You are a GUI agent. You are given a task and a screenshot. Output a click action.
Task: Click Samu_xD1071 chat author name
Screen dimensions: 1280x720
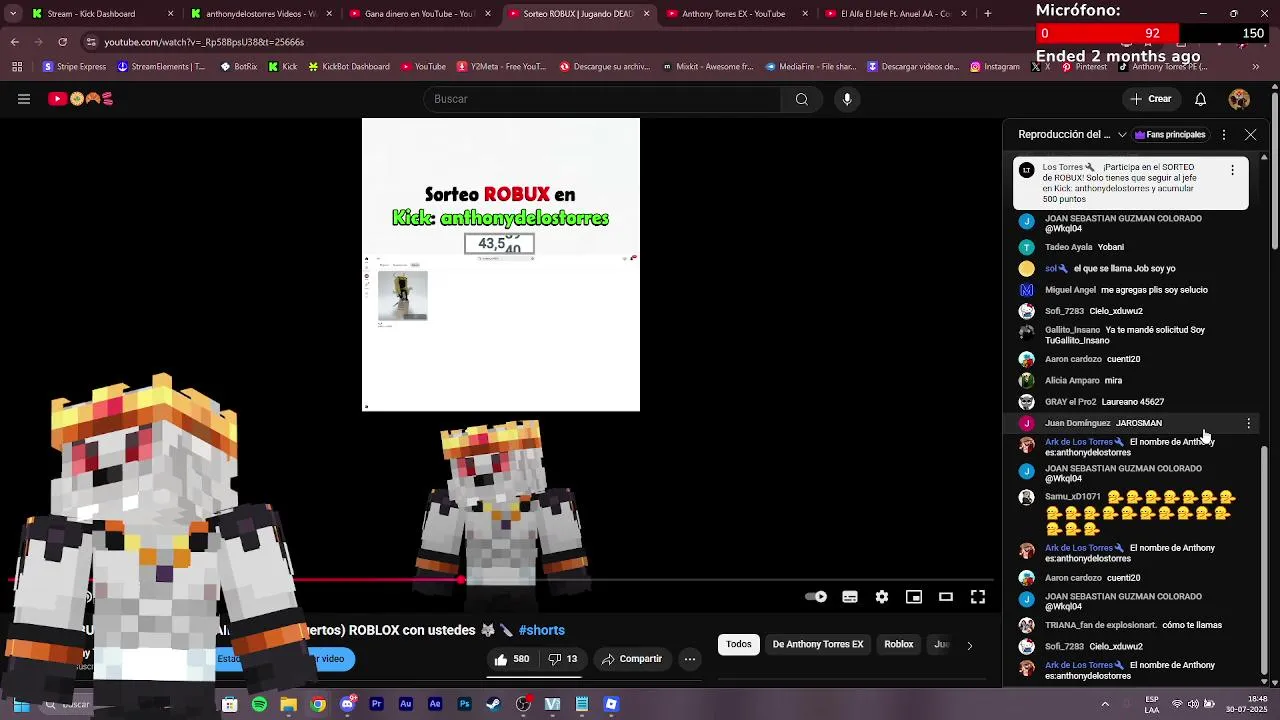[x=1073, y=497]
